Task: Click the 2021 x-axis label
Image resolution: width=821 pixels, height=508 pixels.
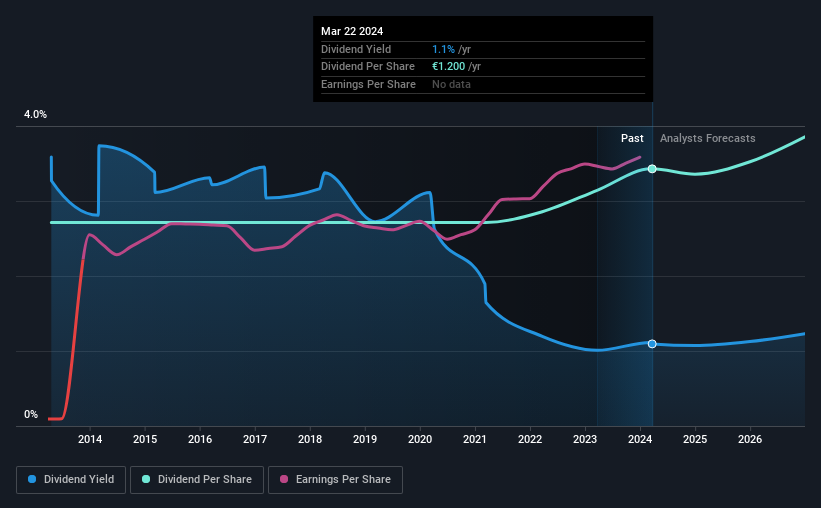Action: 475,439
